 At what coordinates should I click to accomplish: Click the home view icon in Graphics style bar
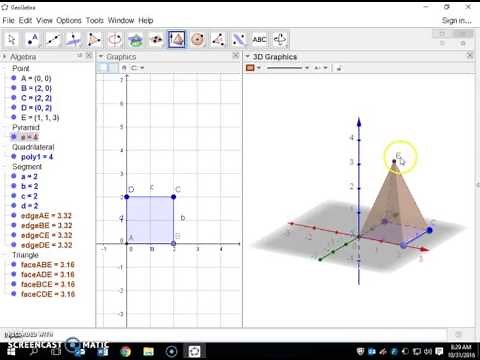pos(124,68)
